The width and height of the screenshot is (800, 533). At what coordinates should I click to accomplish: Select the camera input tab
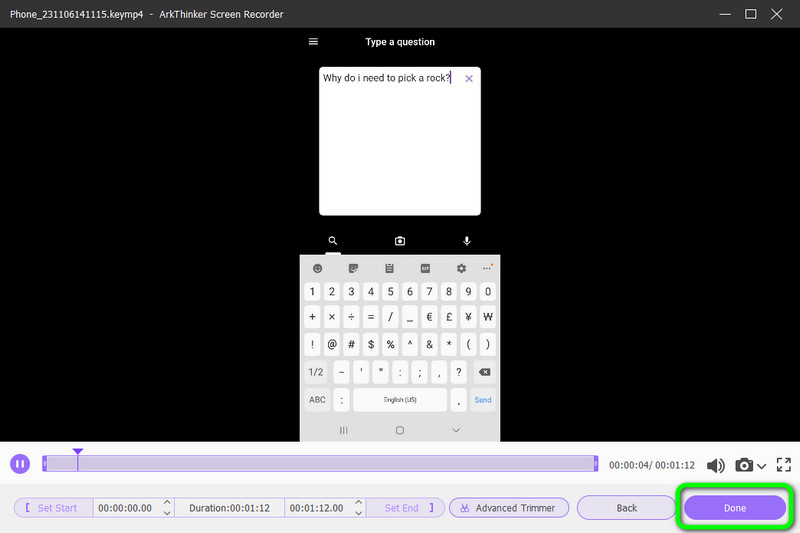400,241
